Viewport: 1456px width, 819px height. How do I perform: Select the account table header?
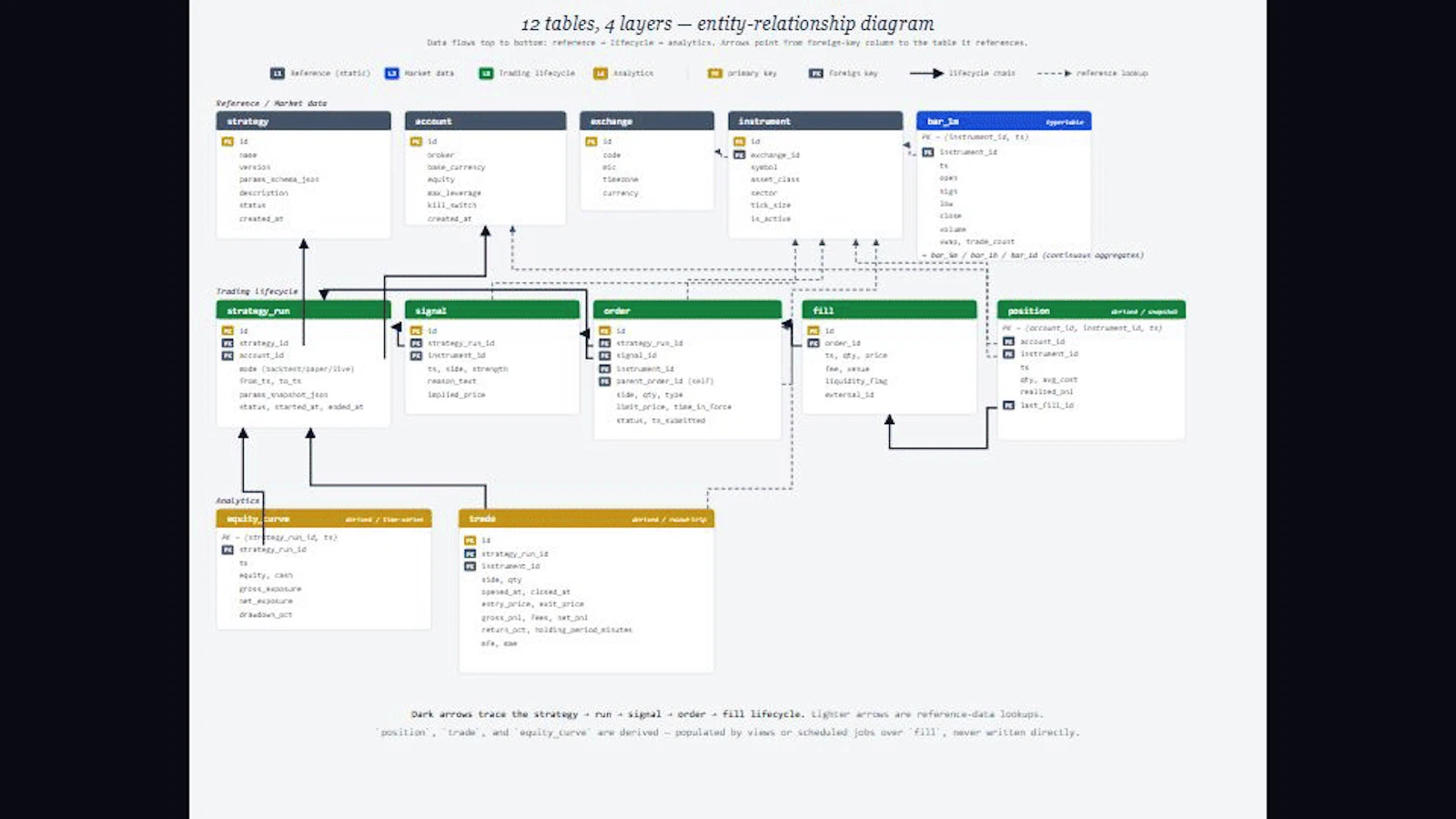point(485,121)
